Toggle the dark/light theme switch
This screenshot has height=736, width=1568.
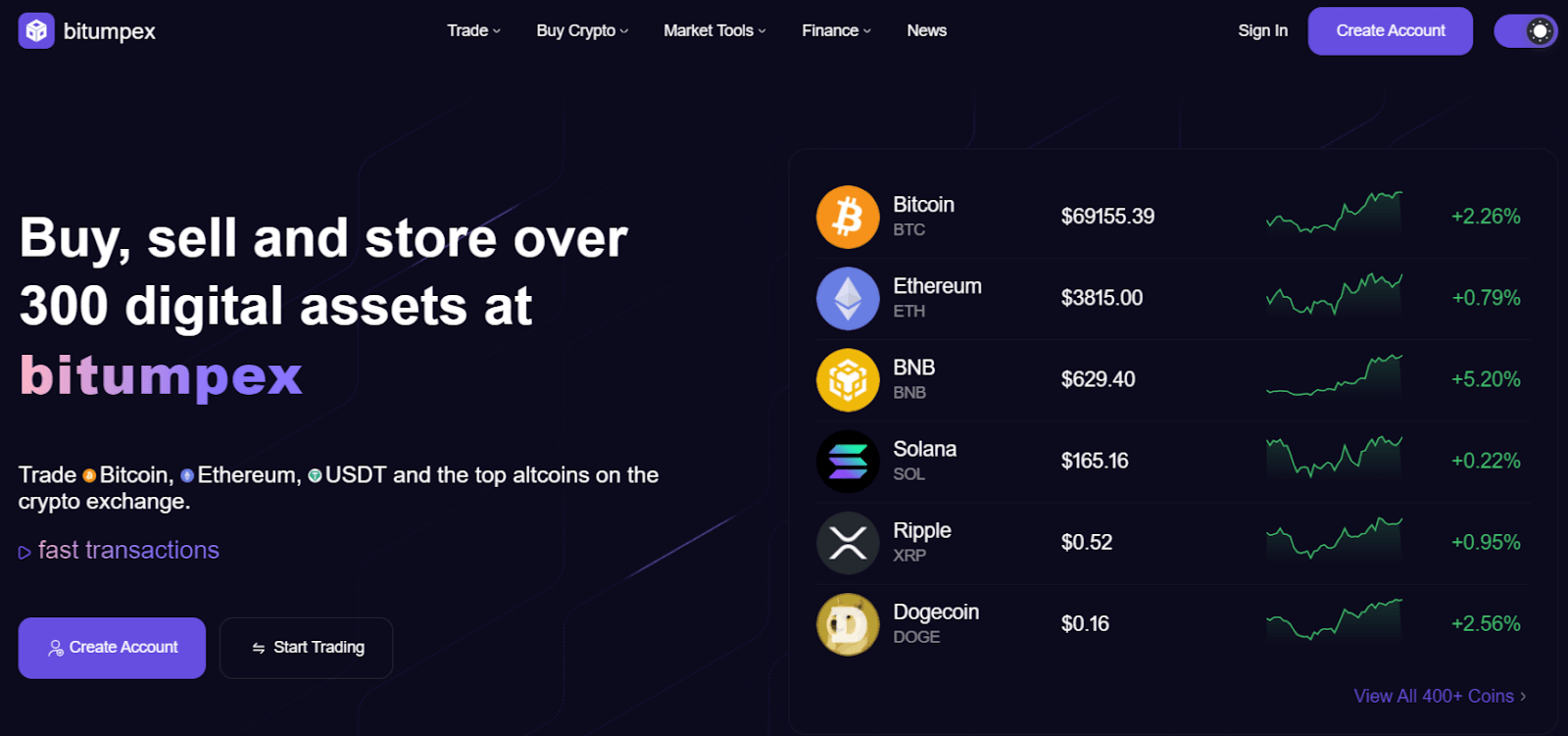(1525, 31)
